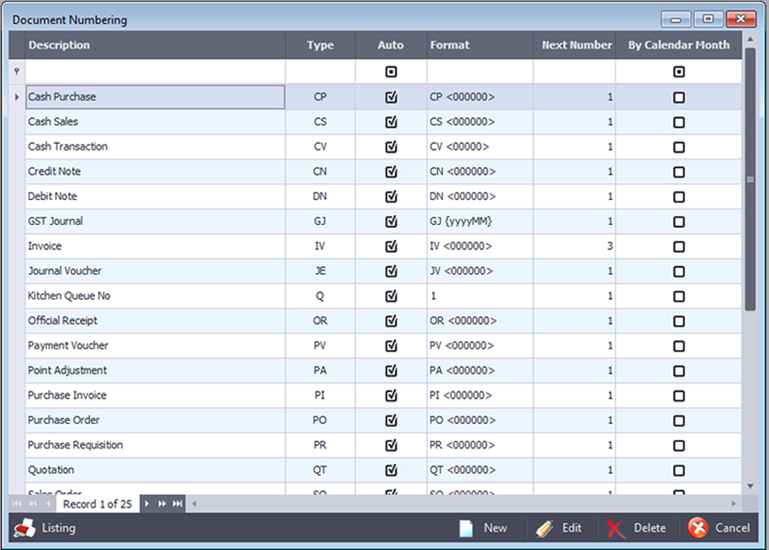Jump to next page of records

[x=162, y=504]
